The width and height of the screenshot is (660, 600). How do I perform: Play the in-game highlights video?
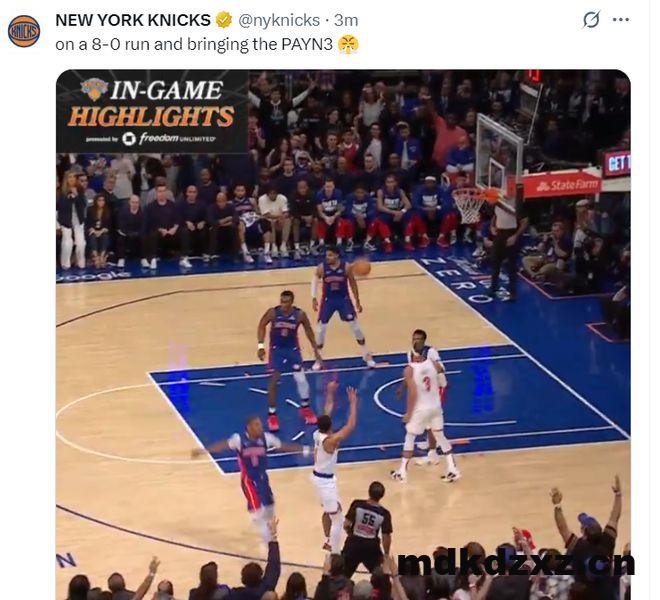(343, 334)
